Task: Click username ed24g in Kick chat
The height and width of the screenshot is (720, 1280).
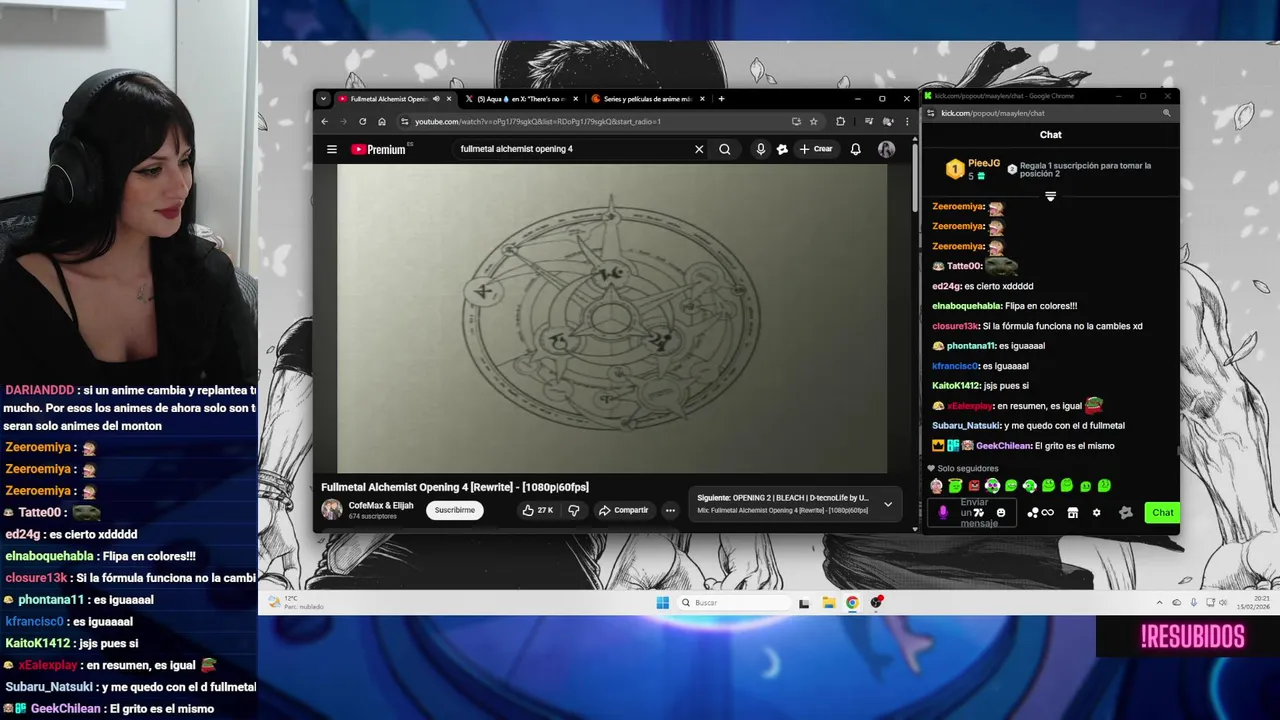Action: (x=946, y=286)
